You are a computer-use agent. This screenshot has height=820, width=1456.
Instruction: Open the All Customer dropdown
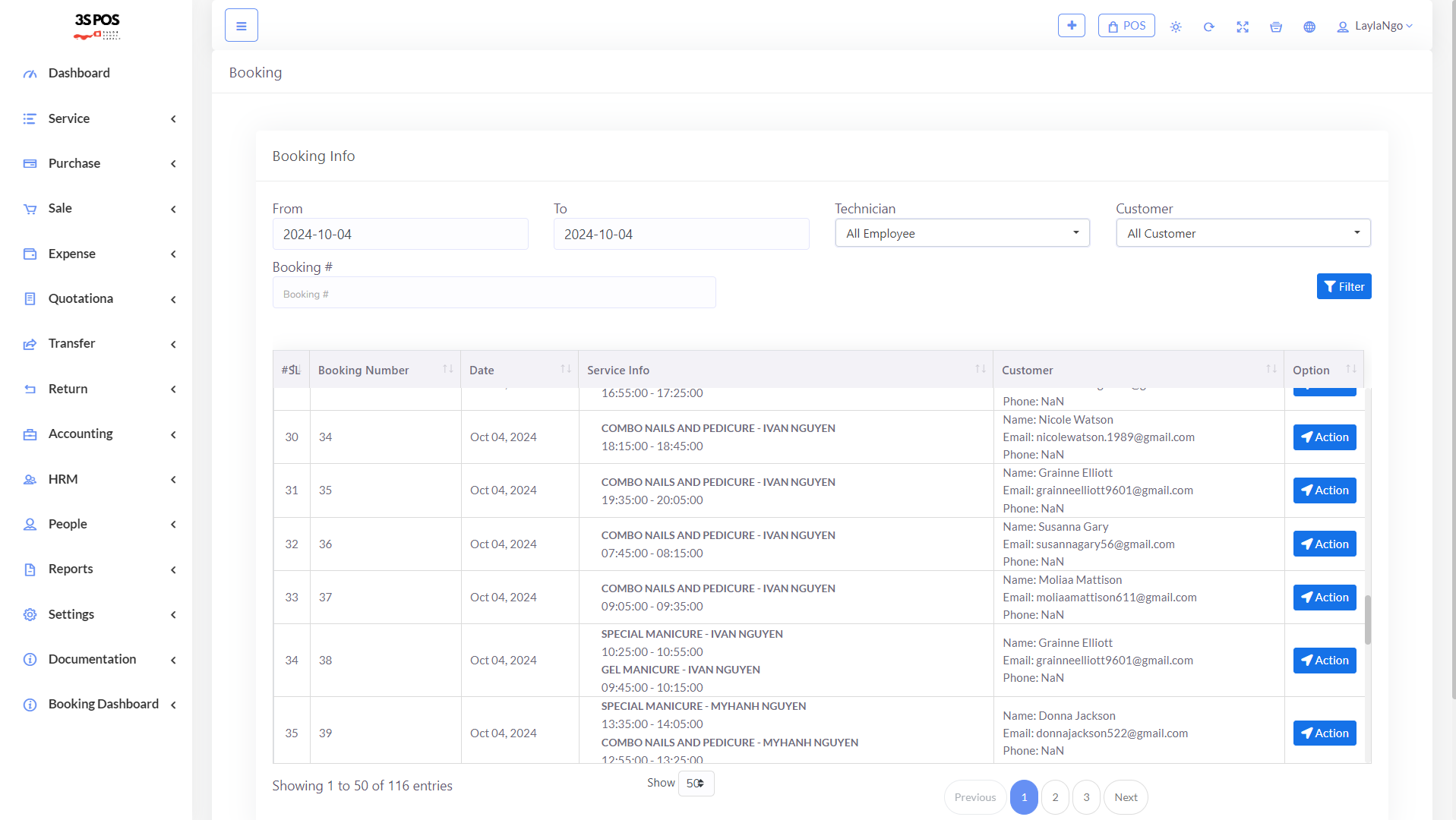pos(1243,233)
